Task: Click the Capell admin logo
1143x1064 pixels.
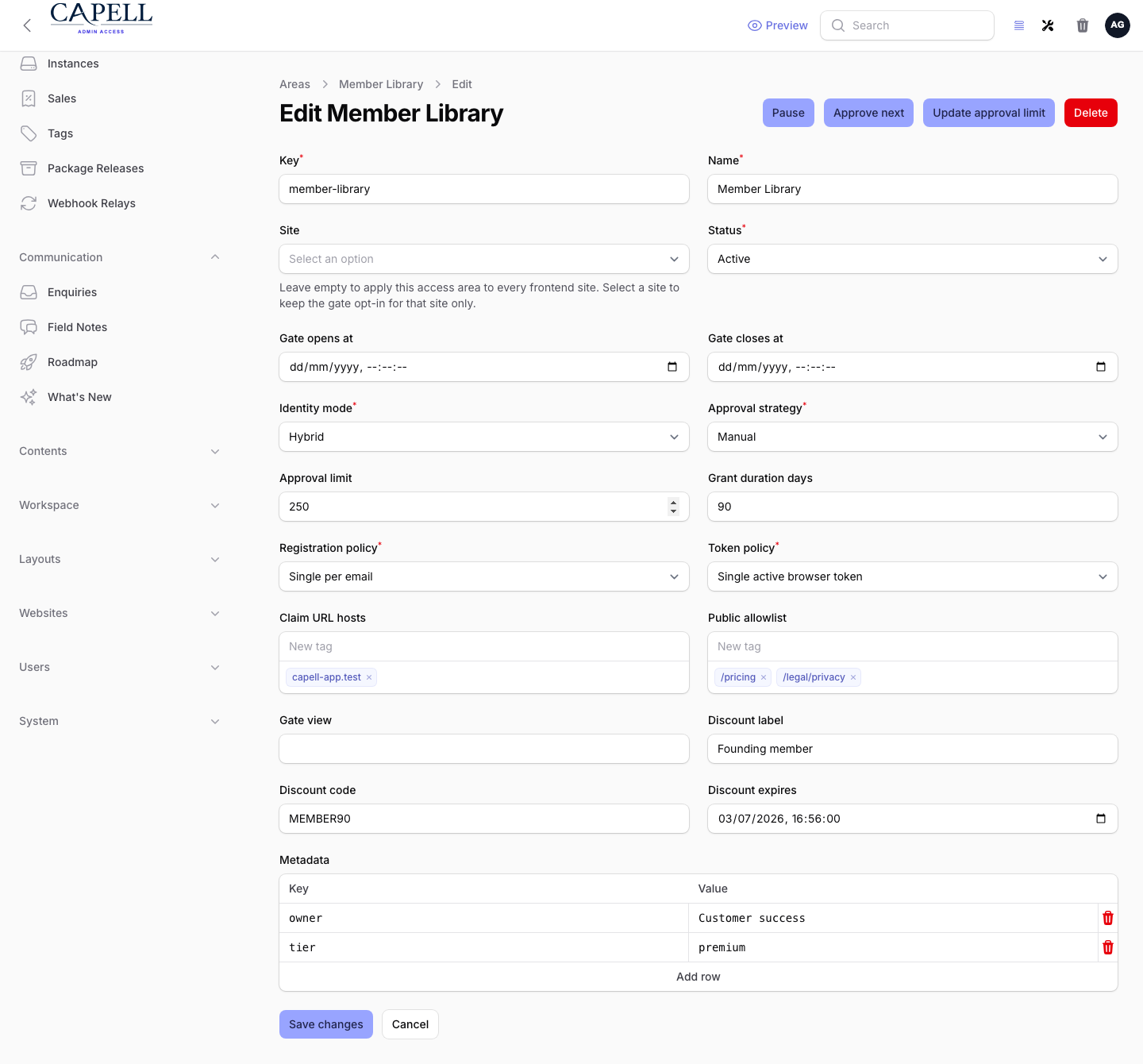Action: (101, 18)
